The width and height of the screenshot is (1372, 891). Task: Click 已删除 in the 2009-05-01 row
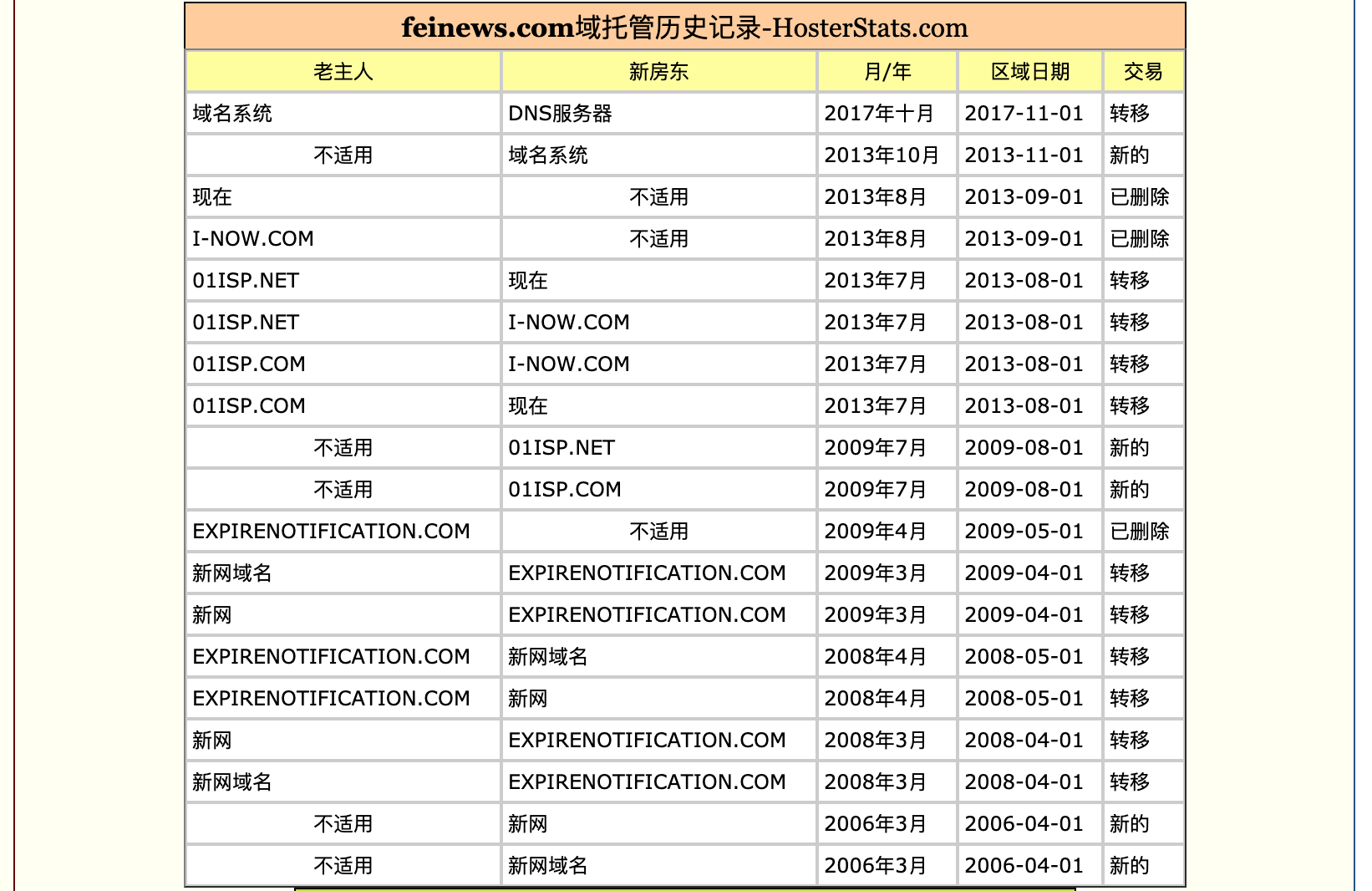(x=1140, y=532)
